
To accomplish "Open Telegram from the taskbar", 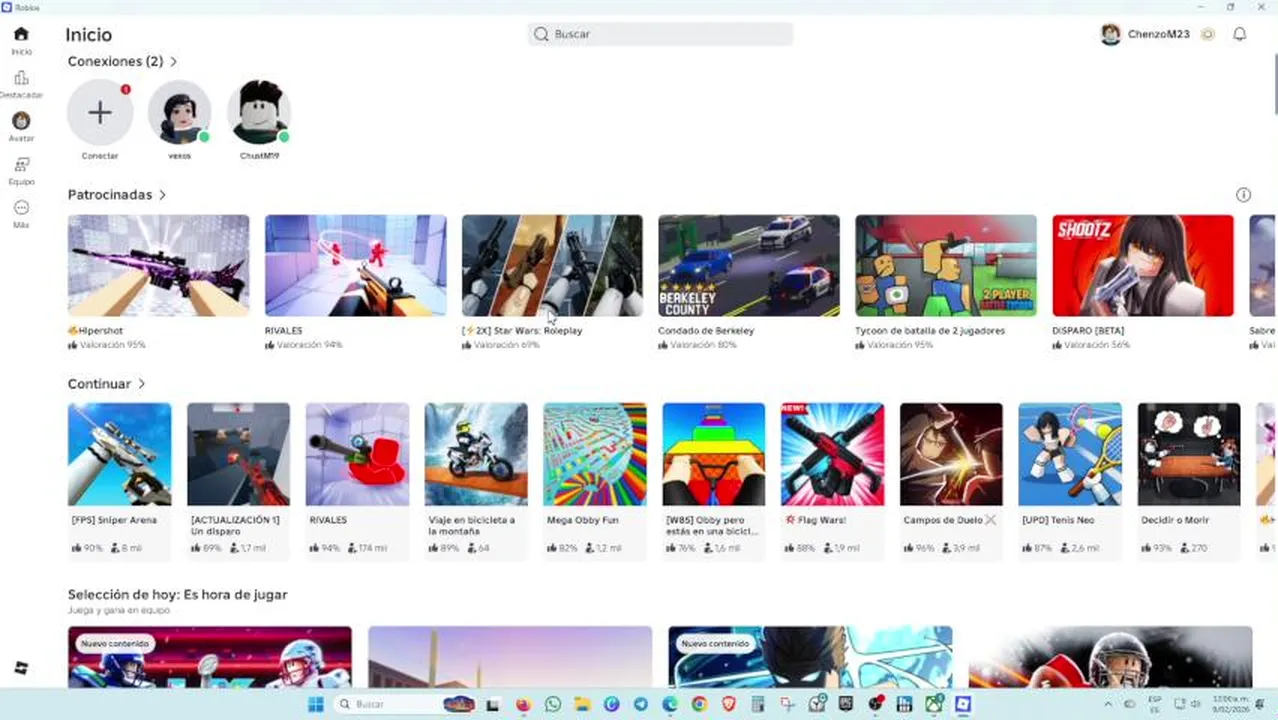I will (x=641, y=704).
